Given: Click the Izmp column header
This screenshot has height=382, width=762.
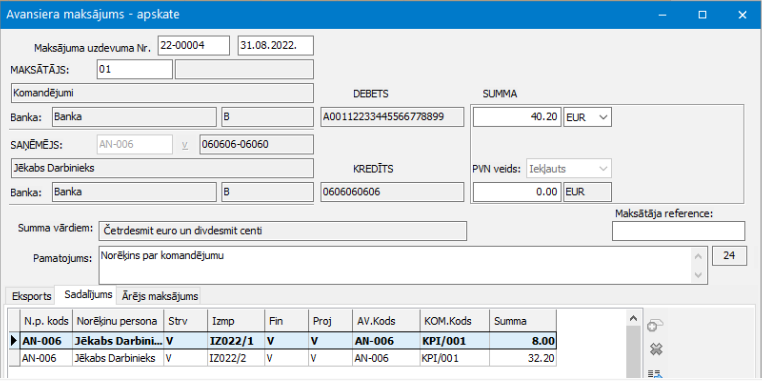Looking at the screenshot, I should [x=236, y=321].
